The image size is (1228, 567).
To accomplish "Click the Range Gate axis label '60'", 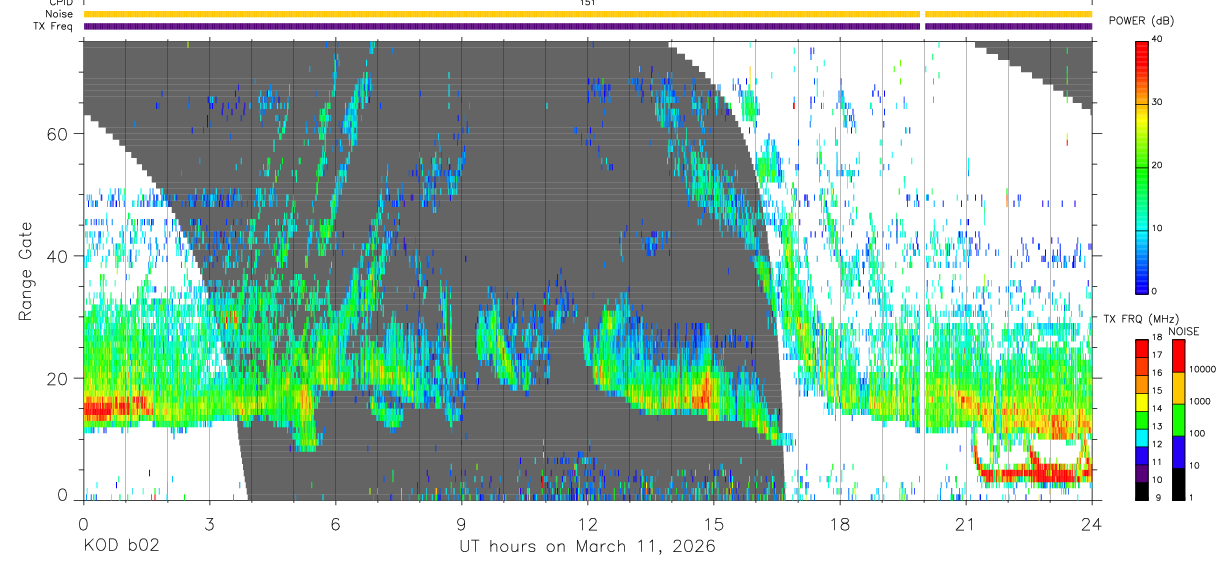I will pos(58,133).
